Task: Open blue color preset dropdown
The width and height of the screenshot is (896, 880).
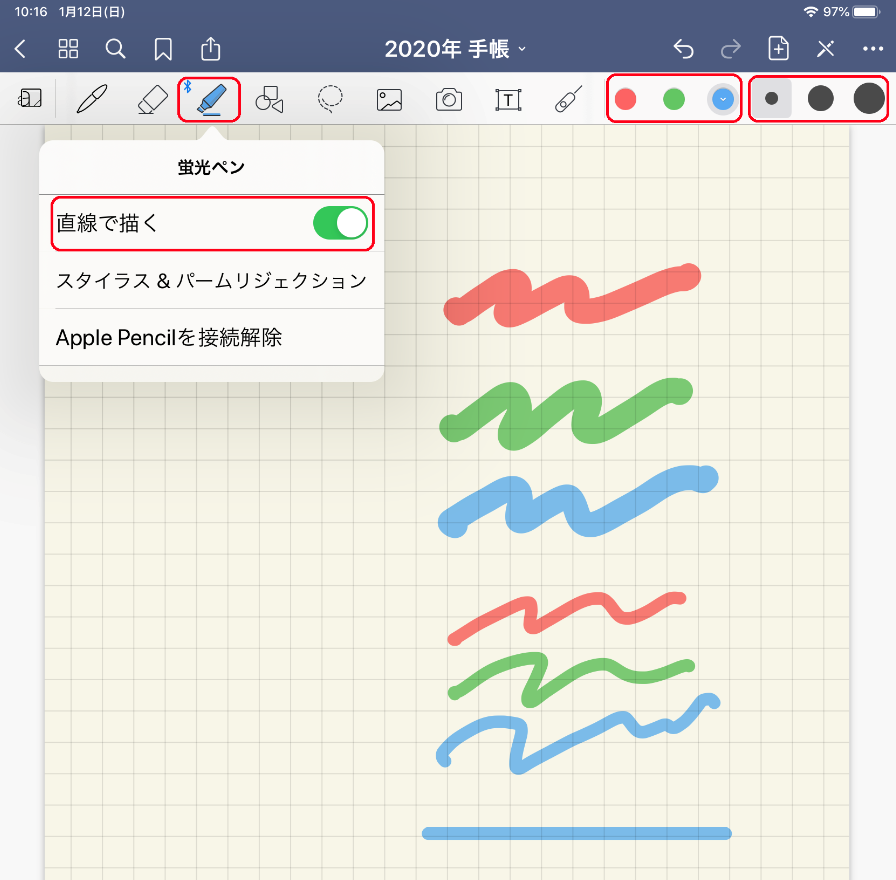Action: pos(723,99)
